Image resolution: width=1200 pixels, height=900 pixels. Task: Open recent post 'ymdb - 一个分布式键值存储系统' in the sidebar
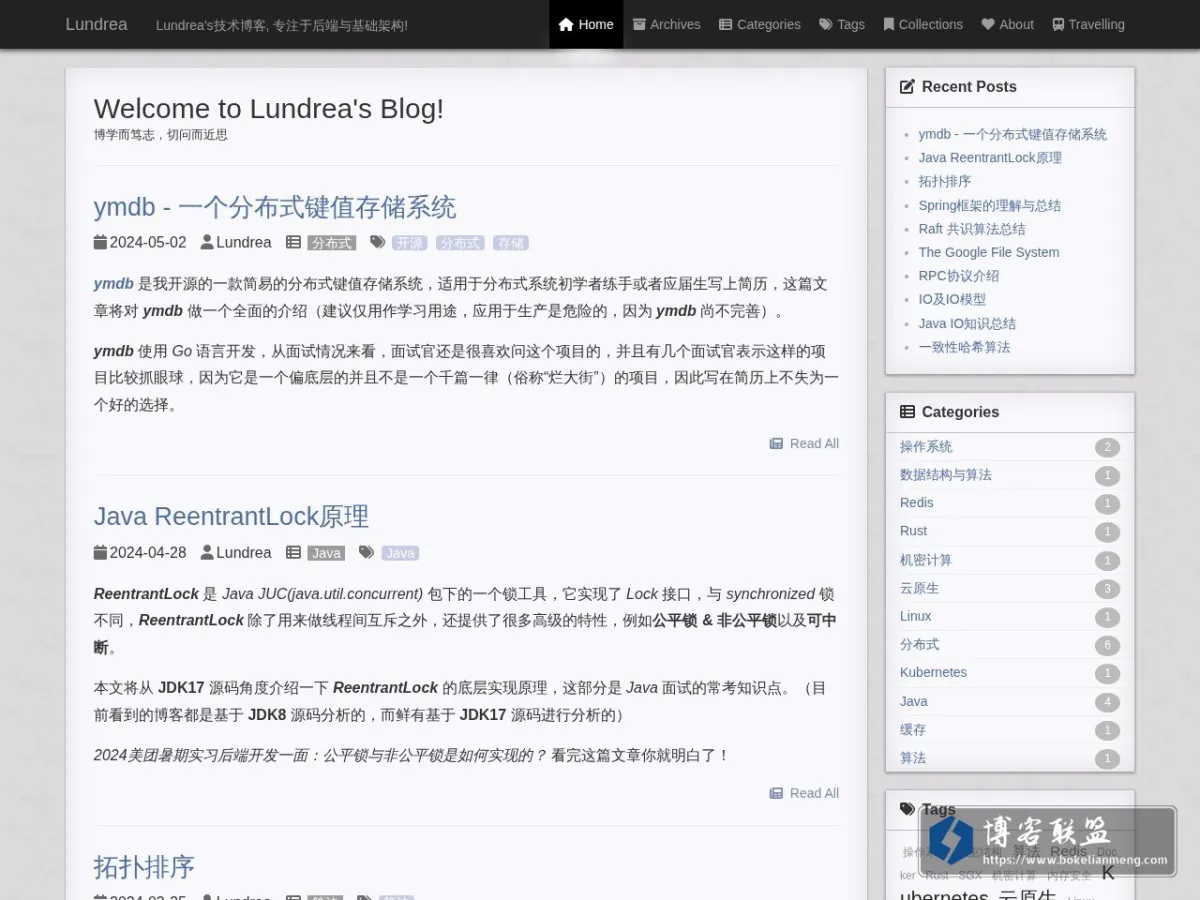1013,134
